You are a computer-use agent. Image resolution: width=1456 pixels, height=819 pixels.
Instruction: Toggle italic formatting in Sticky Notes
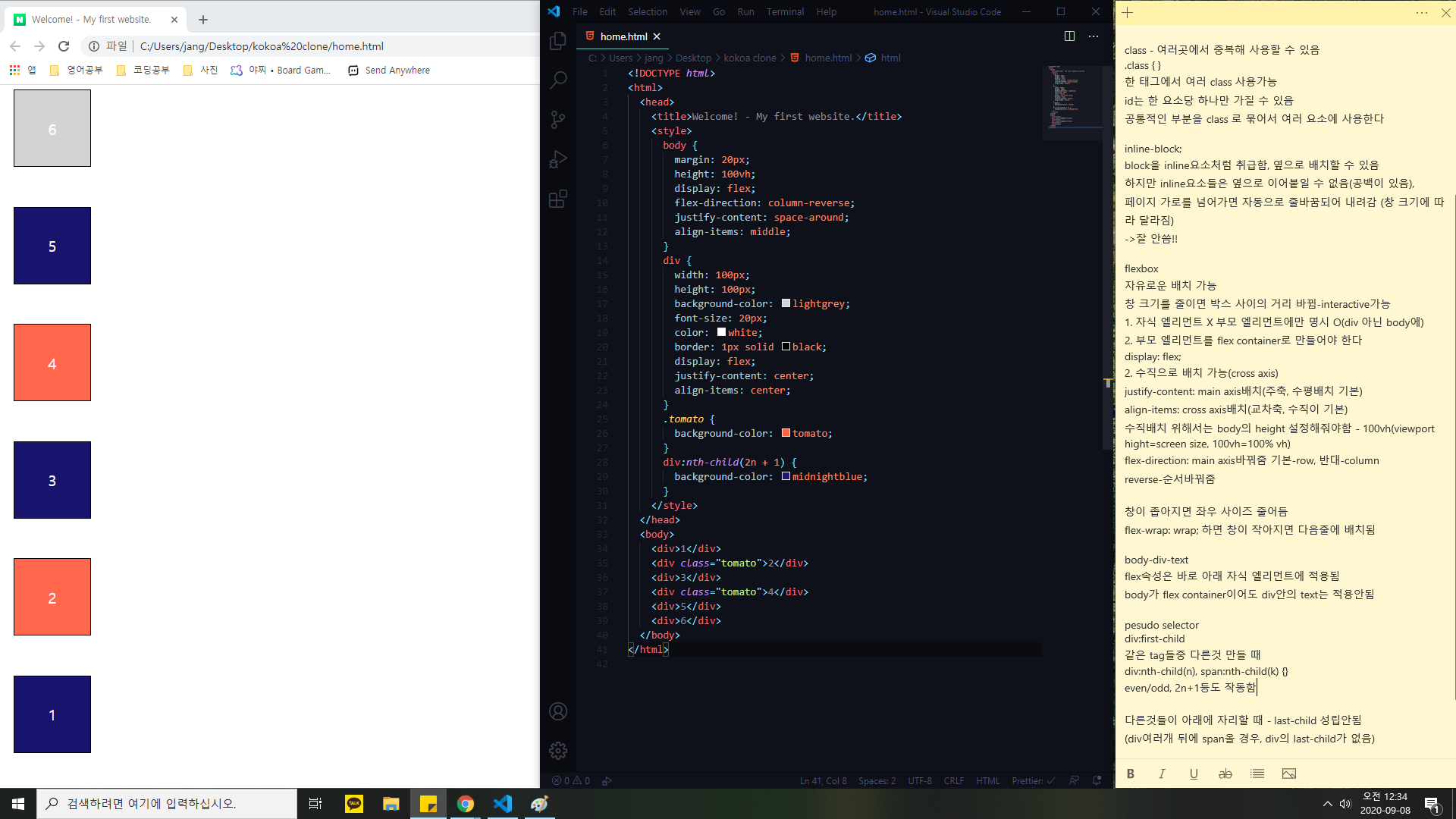point(1162,773)
